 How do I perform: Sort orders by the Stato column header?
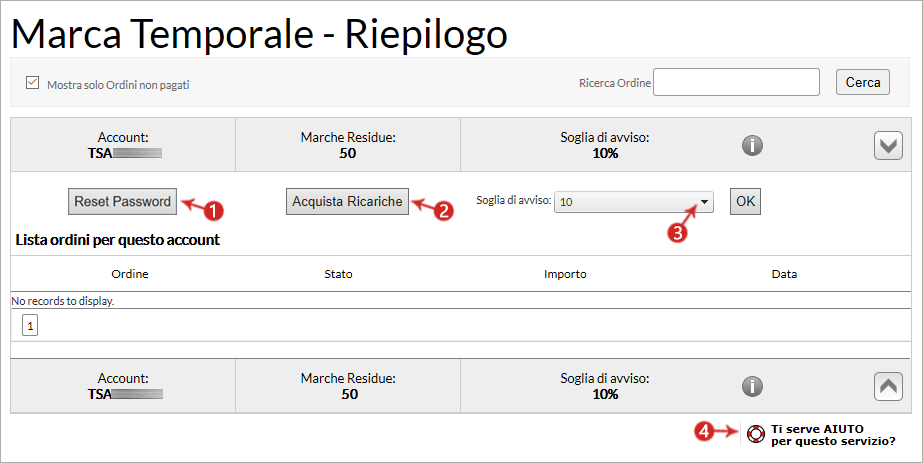[338, 274]
